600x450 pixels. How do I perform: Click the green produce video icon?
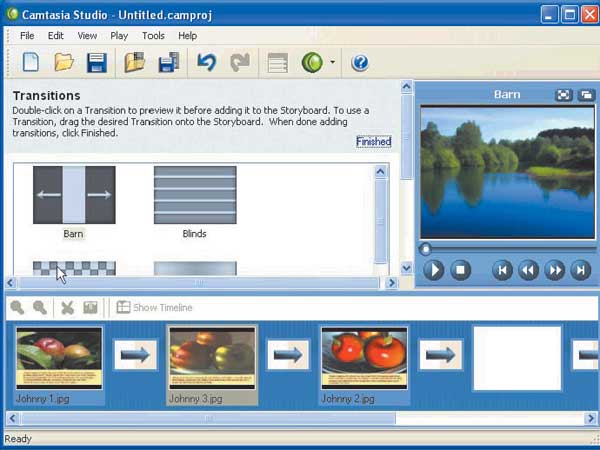click(312, 63)
